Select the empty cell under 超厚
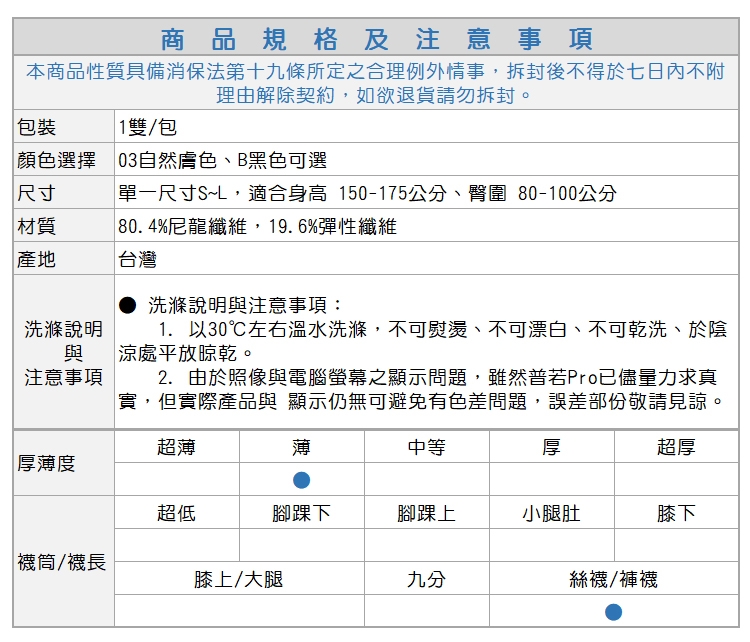Image resolution: width=750 pixels, height=642 pixels. click(676, 479)
